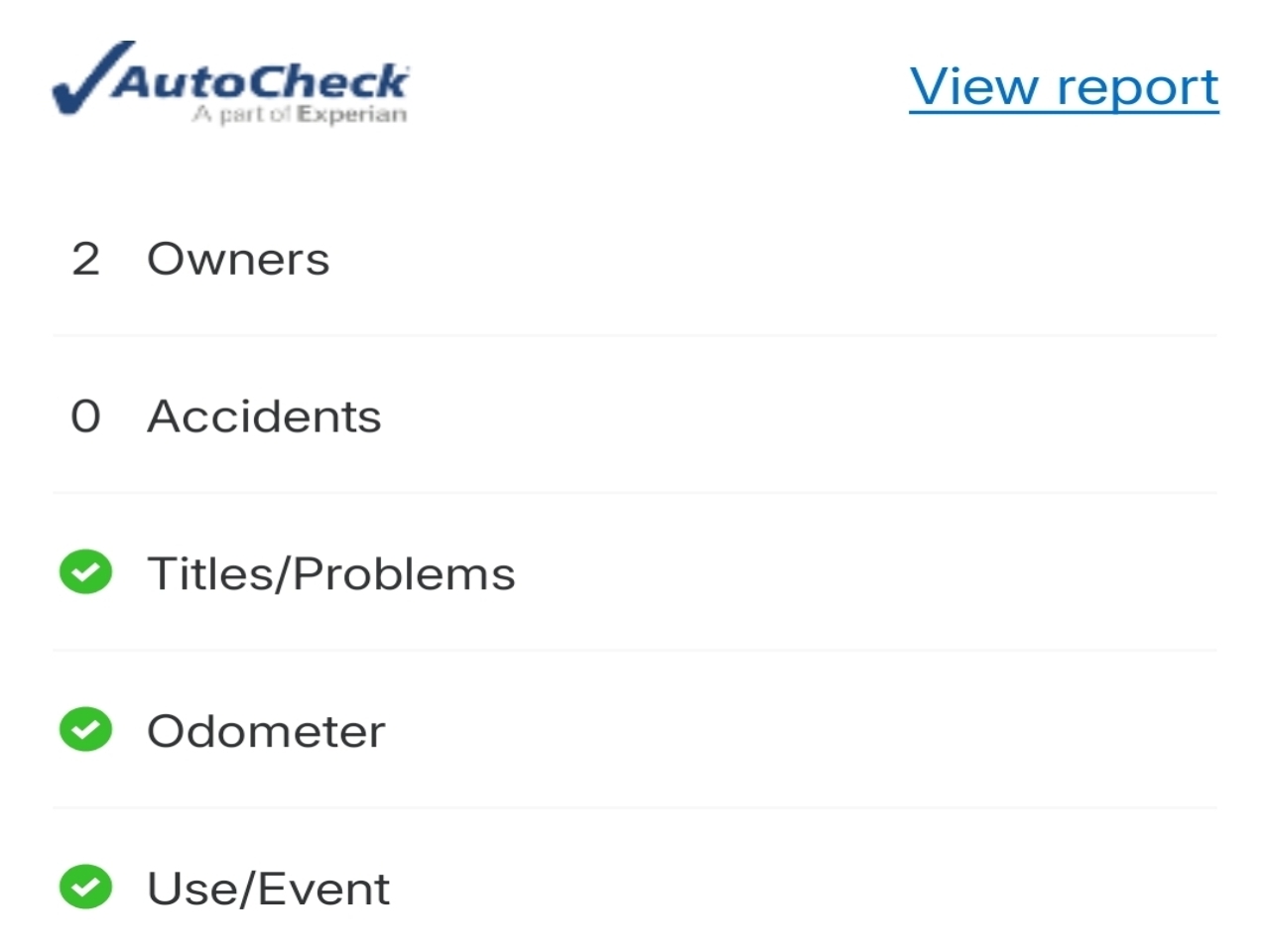Click the green check beside Titles/Problems

click(86, 572)
